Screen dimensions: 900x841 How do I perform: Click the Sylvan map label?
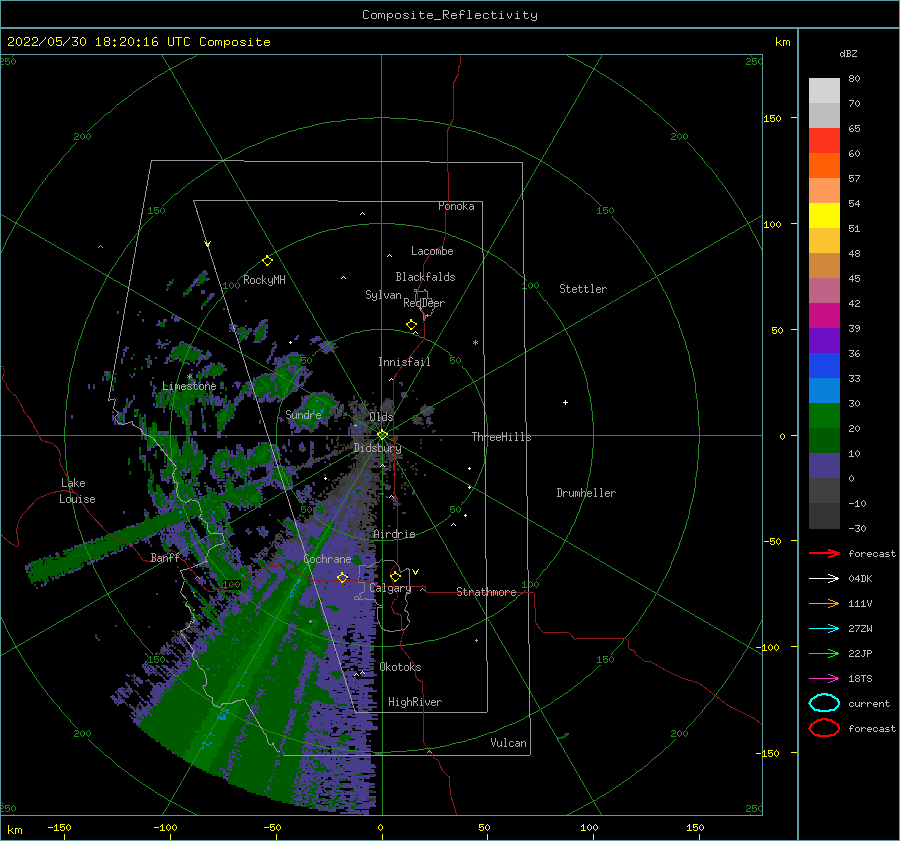coord(383,295)
